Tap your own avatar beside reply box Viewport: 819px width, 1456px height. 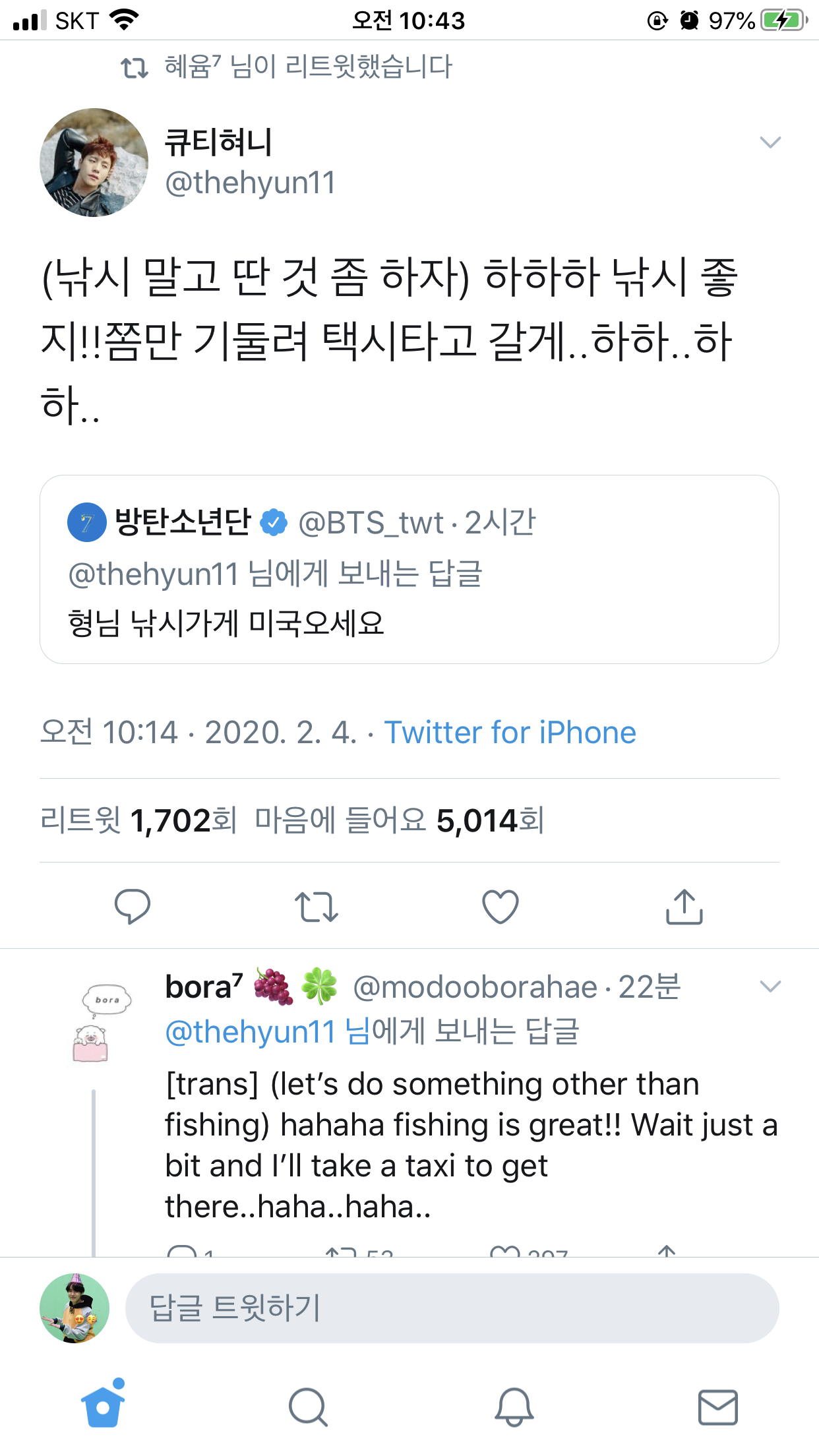click(x=75, y=1308)
